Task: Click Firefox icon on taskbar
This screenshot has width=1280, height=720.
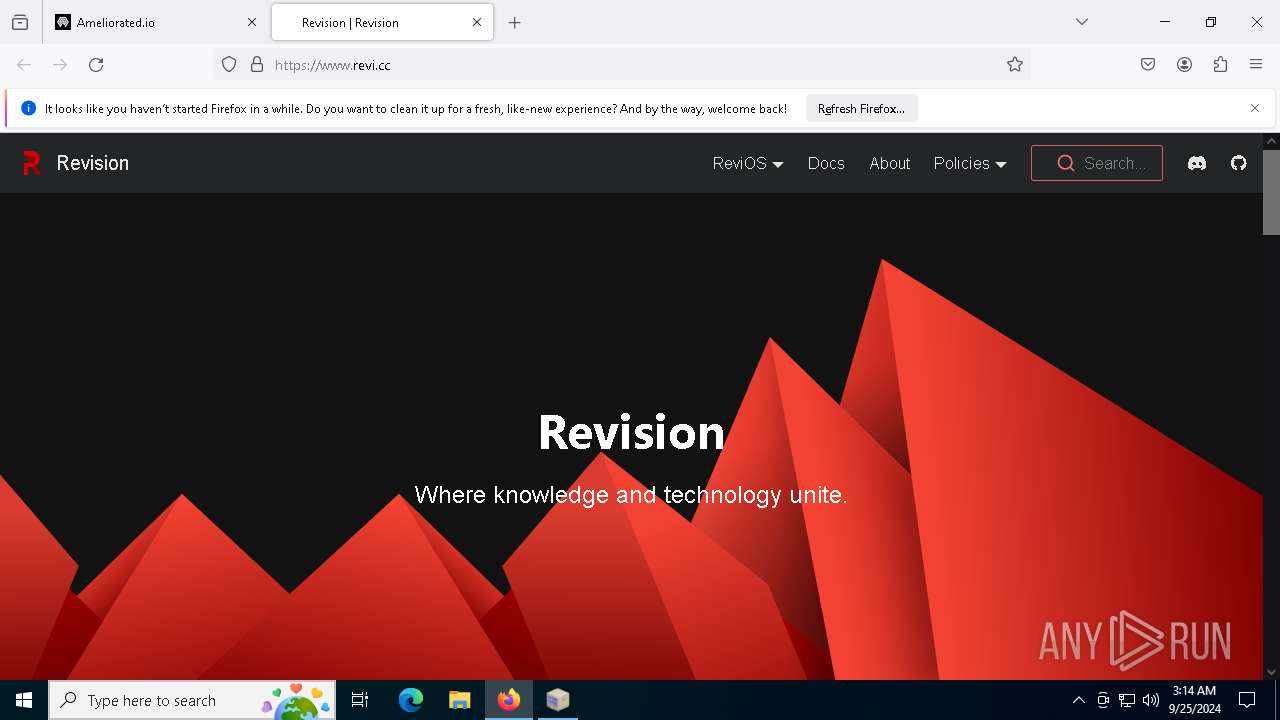Action: pyautogui.click(x=509, y=700)
